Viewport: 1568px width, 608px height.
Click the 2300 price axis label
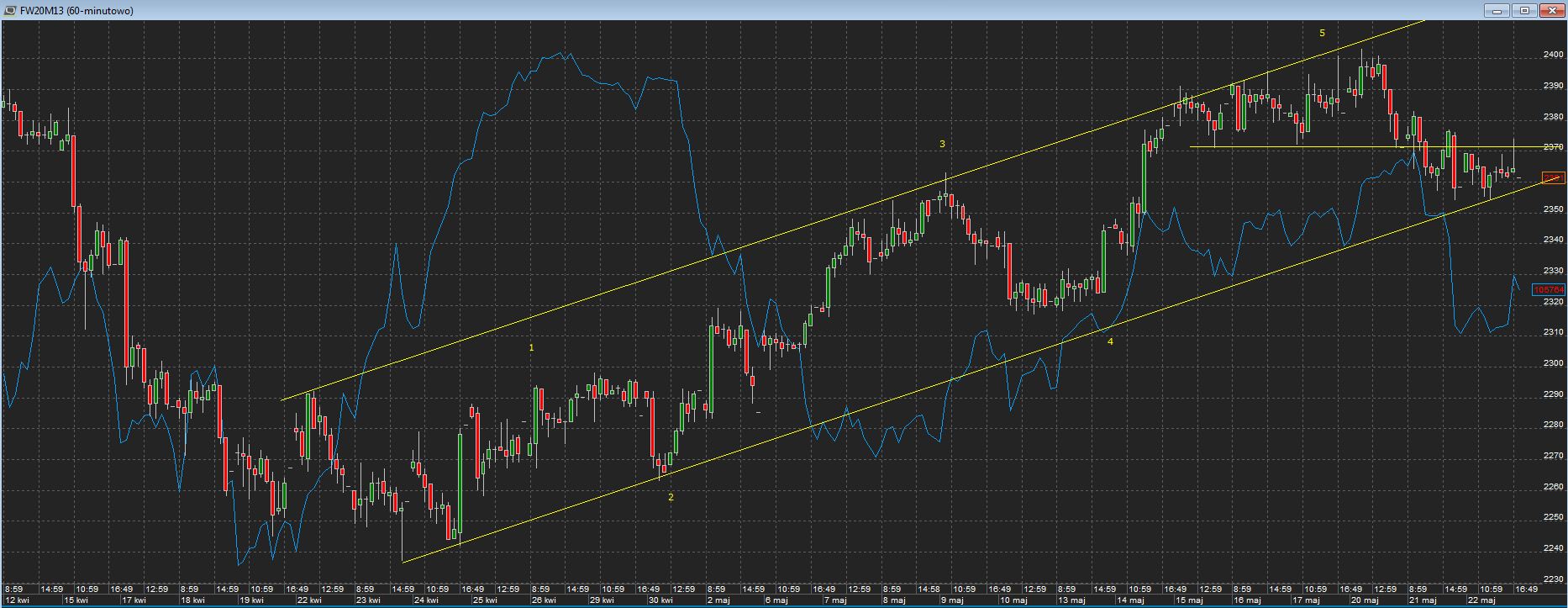point(1554,363)
